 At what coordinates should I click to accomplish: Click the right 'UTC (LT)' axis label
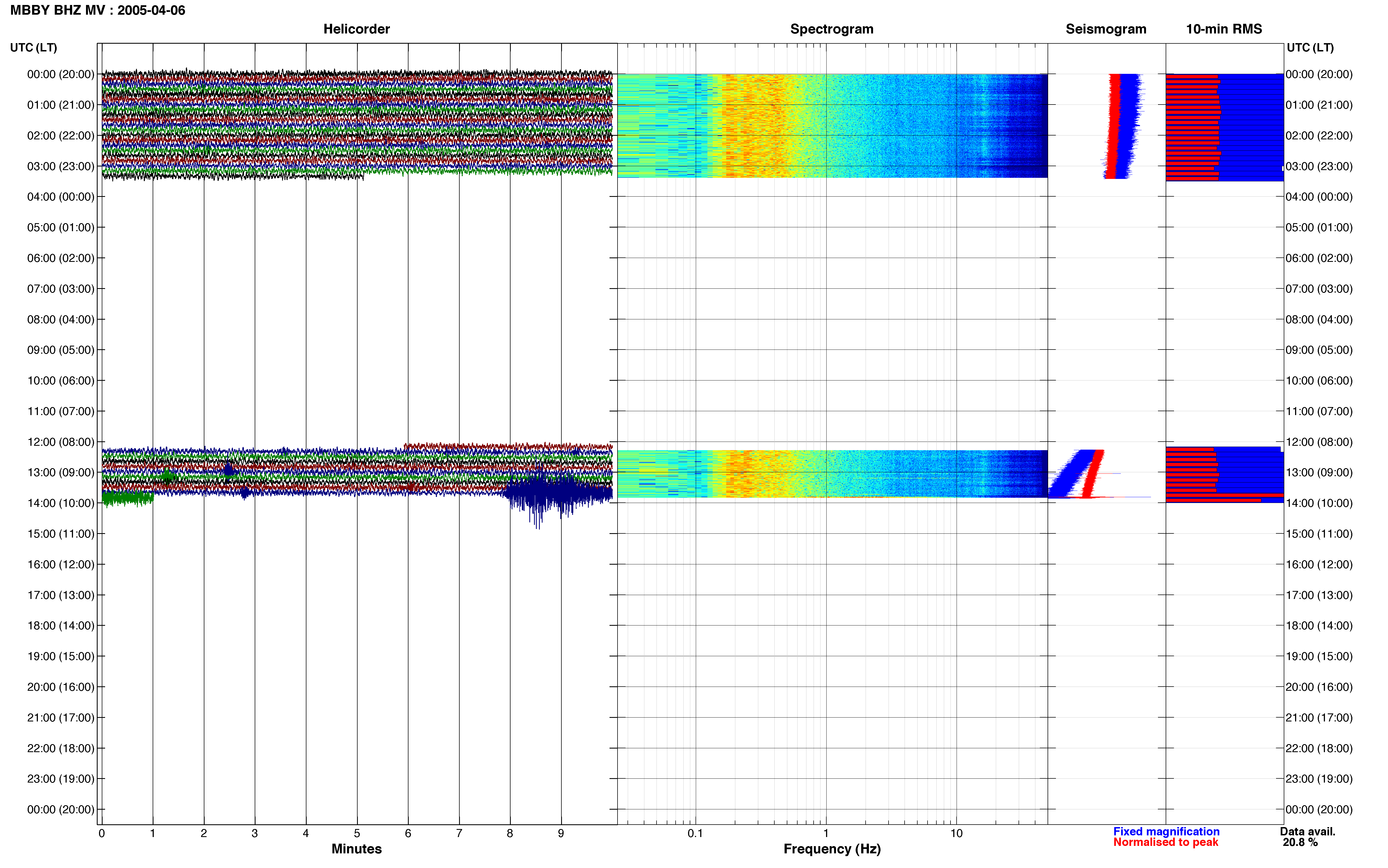point(1310,48)
